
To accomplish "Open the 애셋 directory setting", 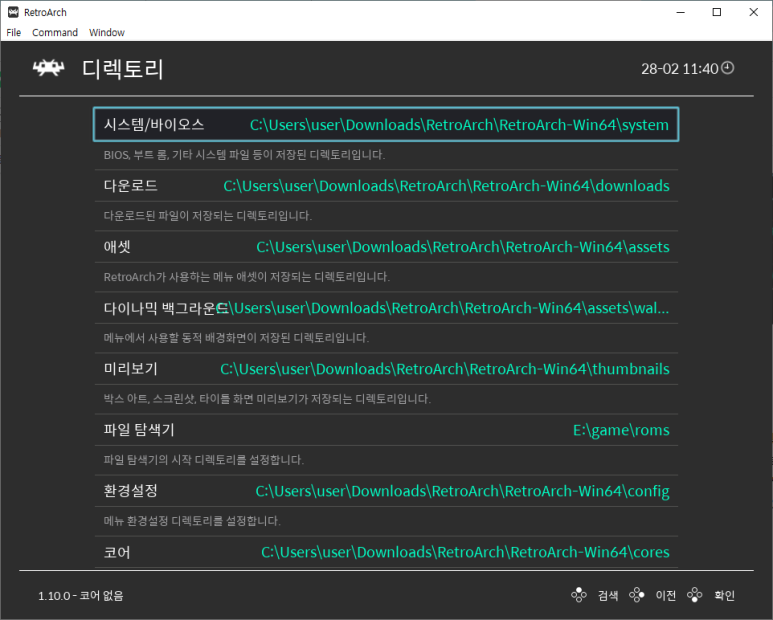I will click(386, 247).
